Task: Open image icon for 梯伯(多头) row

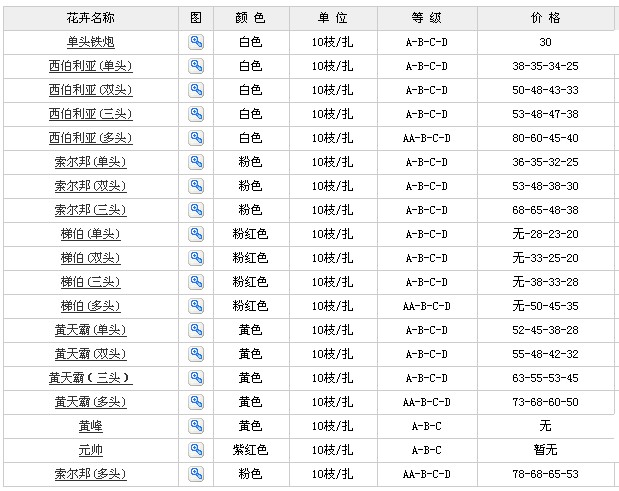Action: click(x=196, y=305)
